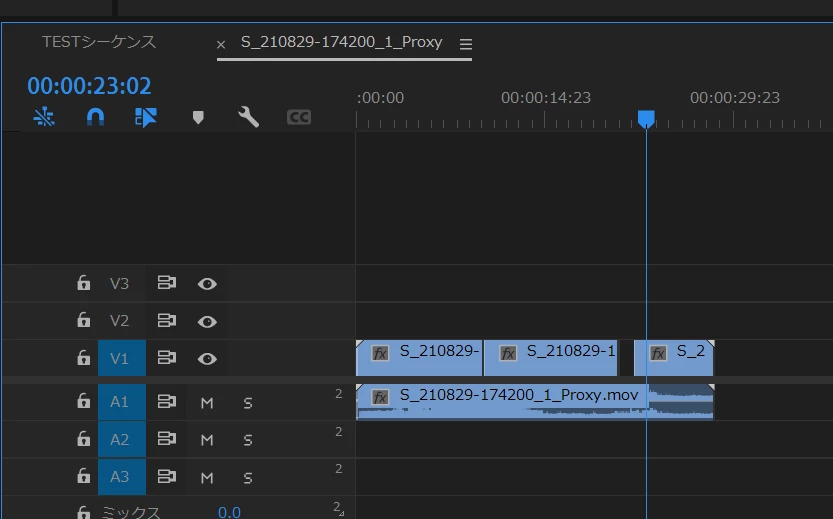The width and height of the screenshot is (833, 519).
Task: Switch to TESTシーケンス tab
Action: click(x=99, y=42)
